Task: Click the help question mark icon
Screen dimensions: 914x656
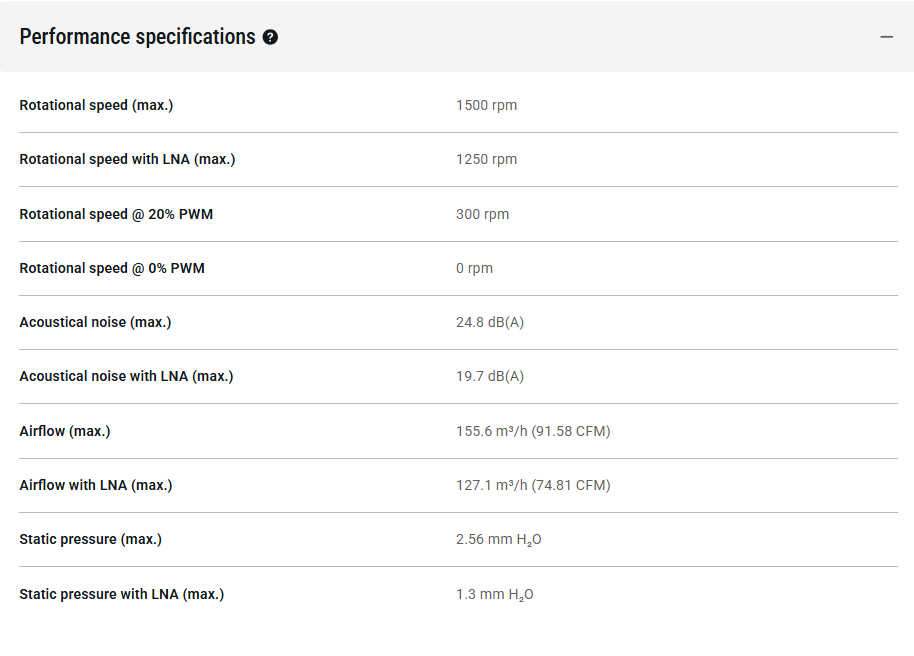Action: pyautogui.click(x=270, y=37)
